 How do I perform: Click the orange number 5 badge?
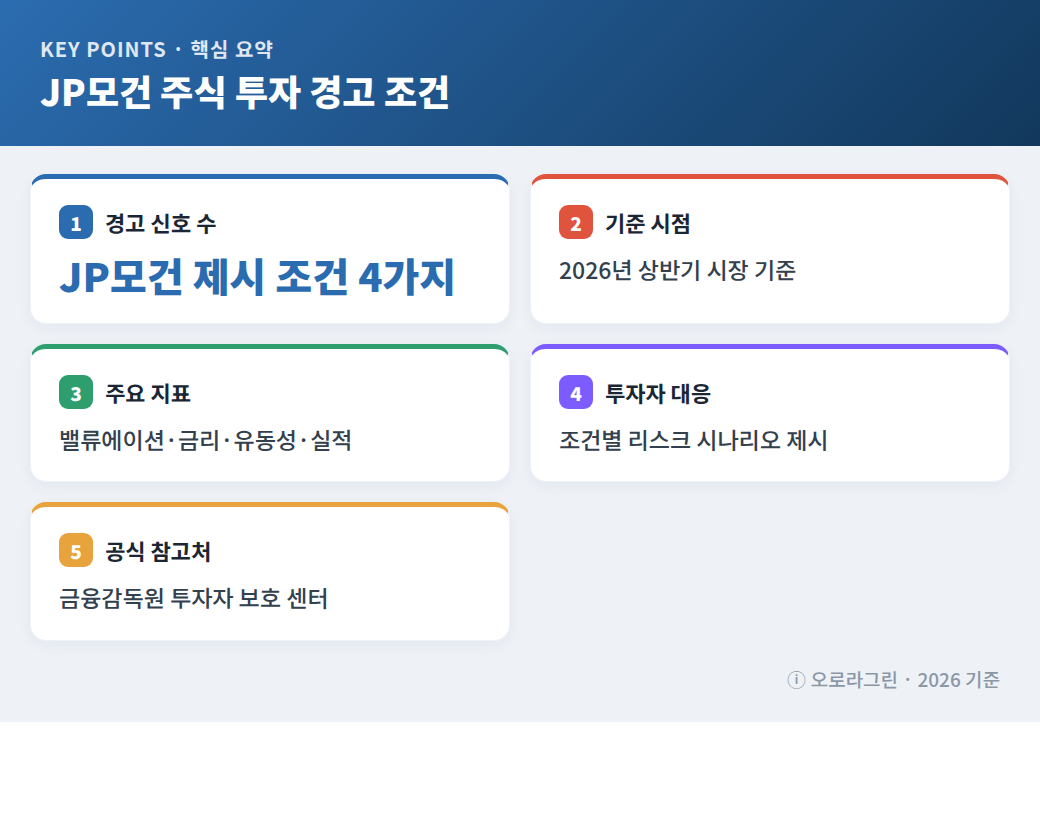(76, 550)
